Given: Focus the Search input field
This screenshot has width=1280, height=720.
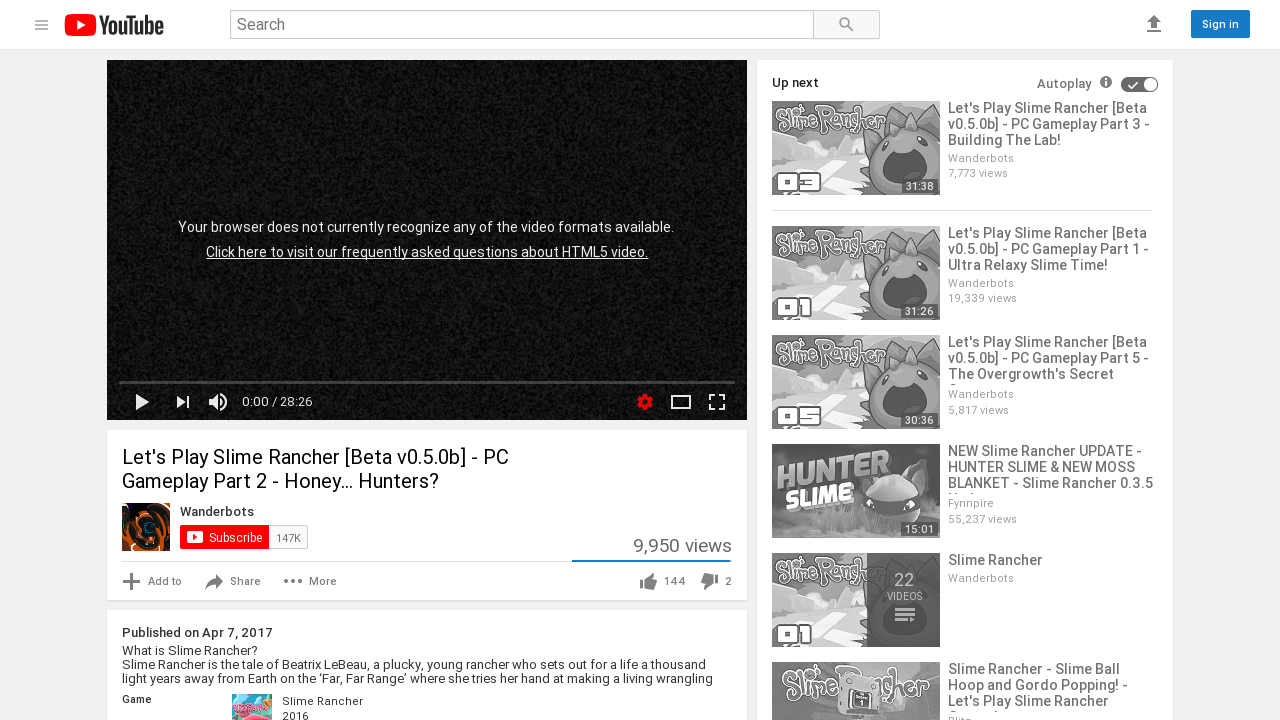Looking at the screenshot, I should pyautogui.click(x=521, y=25).
